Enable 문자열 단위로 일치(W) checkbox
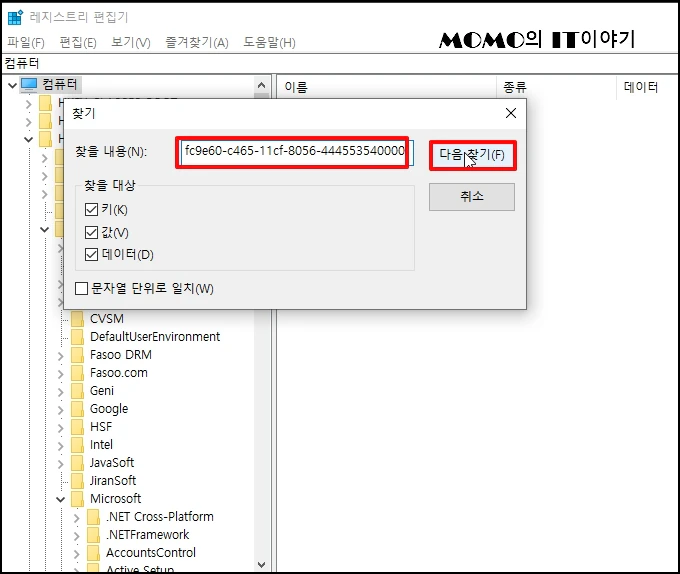The width and height of the screenshot is (680, 574). (x=82, y=288)
